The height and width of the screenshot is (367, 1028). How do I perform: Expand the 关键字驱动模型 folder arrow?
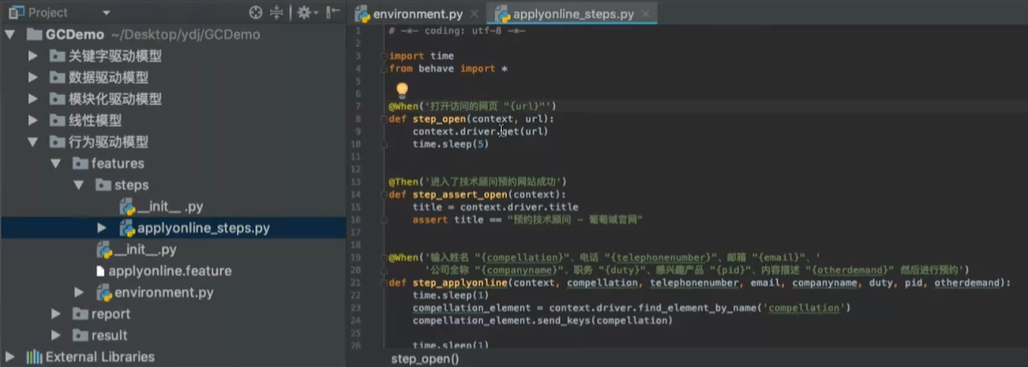(x=33, y=56)
